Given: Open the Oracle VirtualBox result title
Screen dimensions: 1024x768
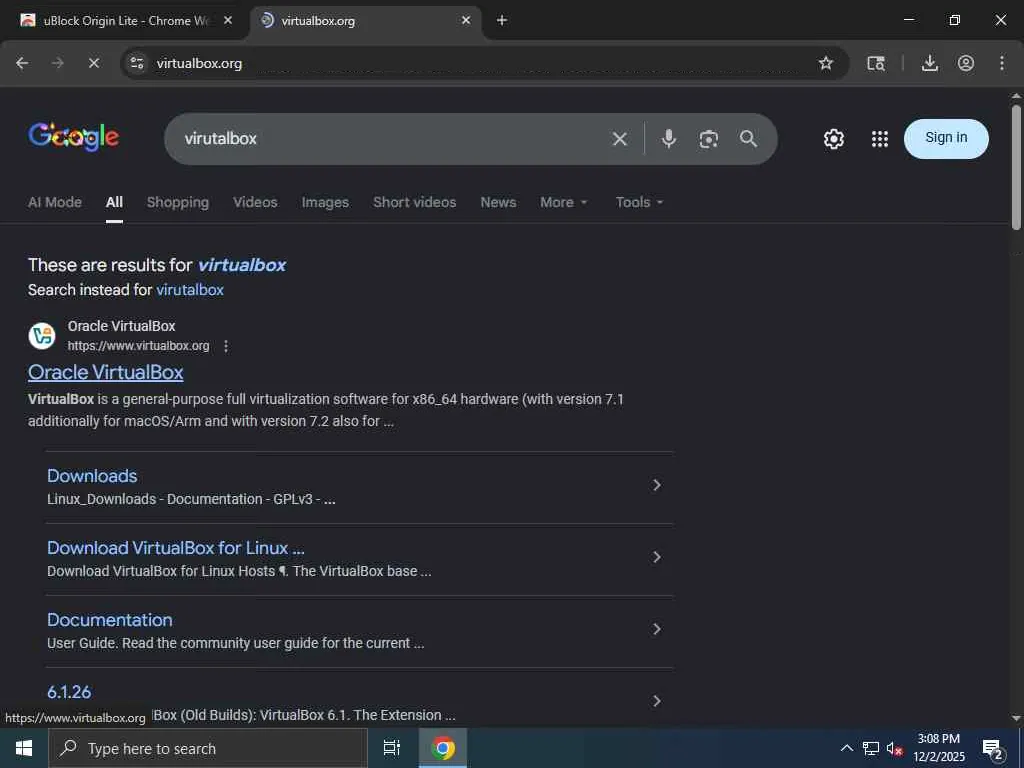Looking at the screenshot, I should pyautogui.click(x=106, y=372).
